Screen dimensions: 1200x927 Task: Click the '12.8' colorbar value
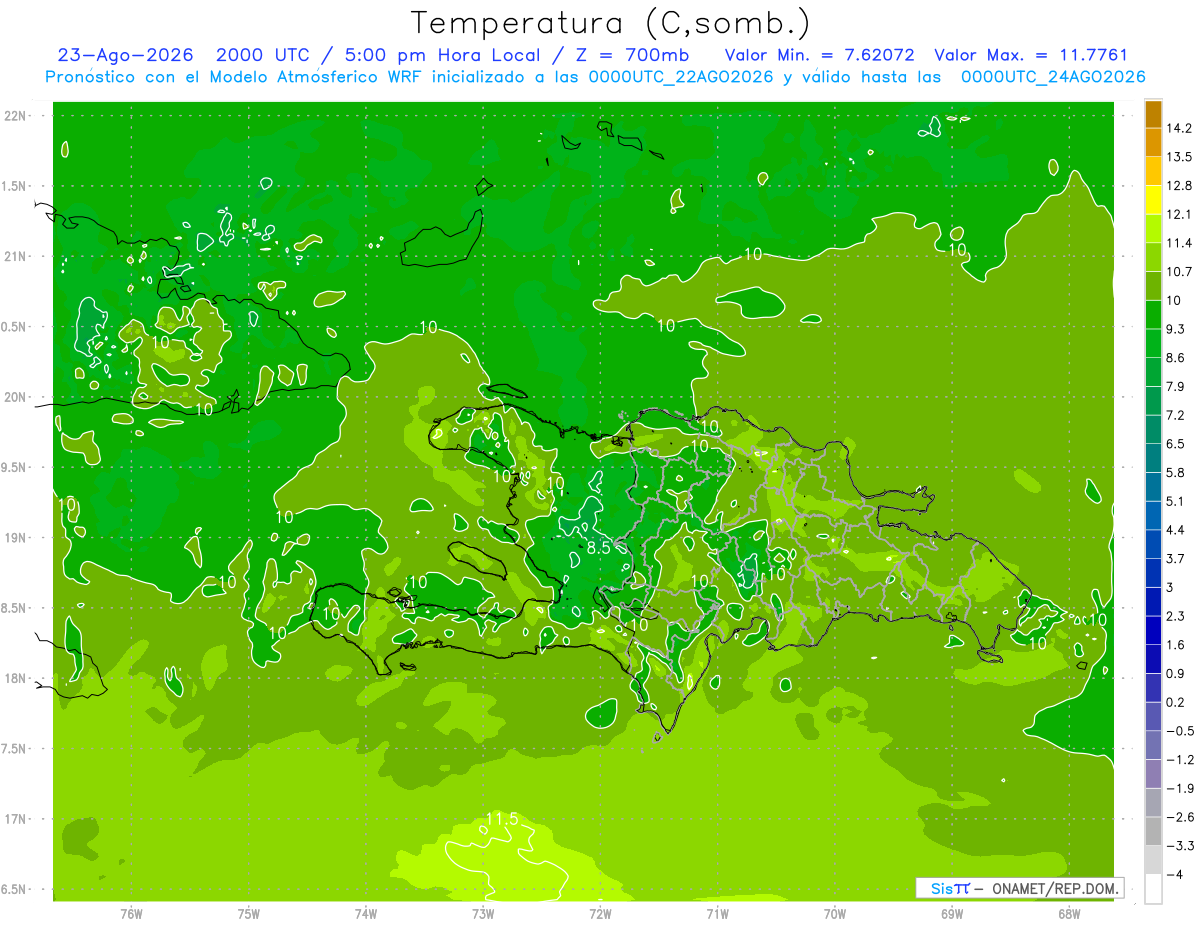point(1180,186)
